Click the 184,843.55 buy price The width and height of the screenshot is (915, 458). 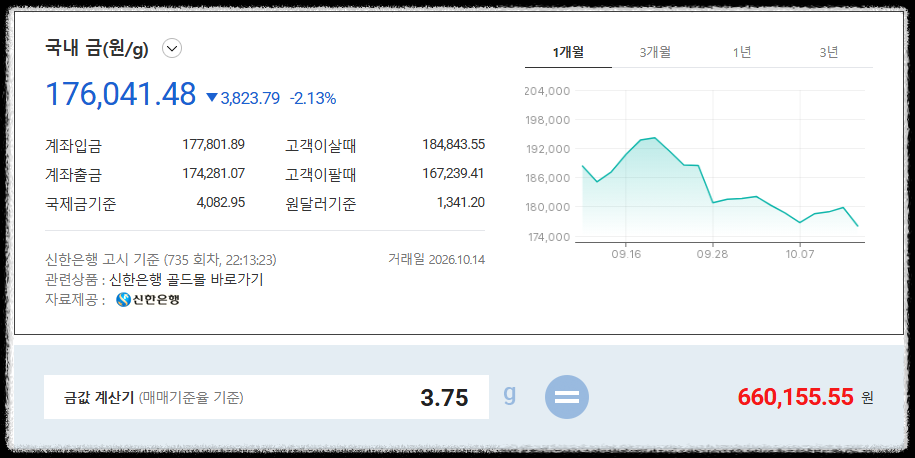(x=453, y=144)
